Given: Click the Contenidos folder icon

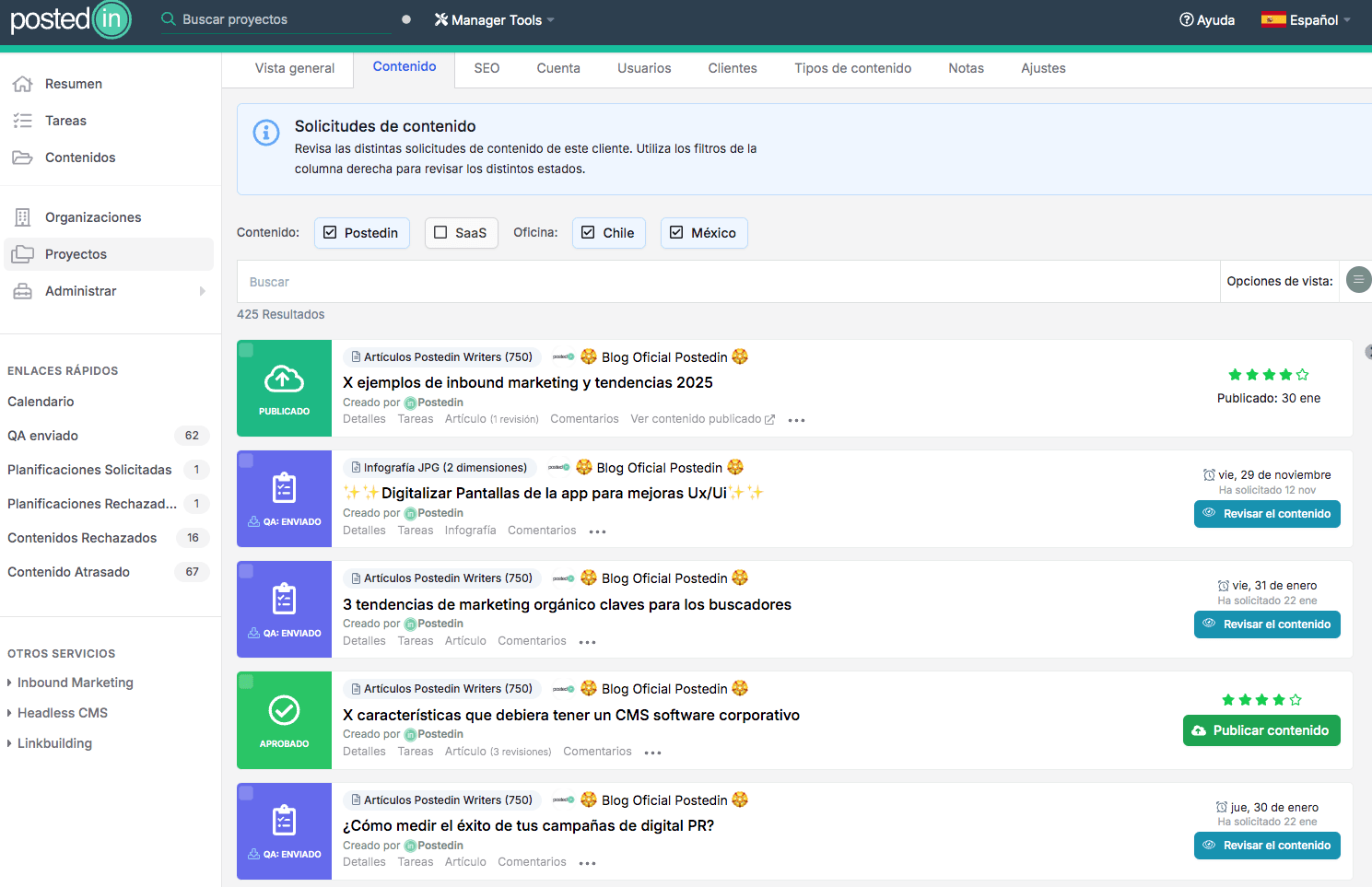Looking at the screenshot, I should pos(23,158).
